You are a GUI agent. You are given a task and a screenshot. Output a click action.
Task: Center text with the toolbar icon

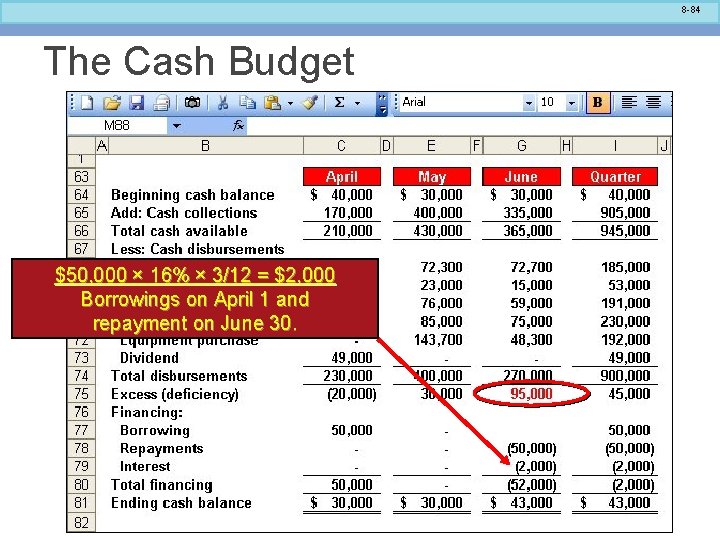coord(653,102)
